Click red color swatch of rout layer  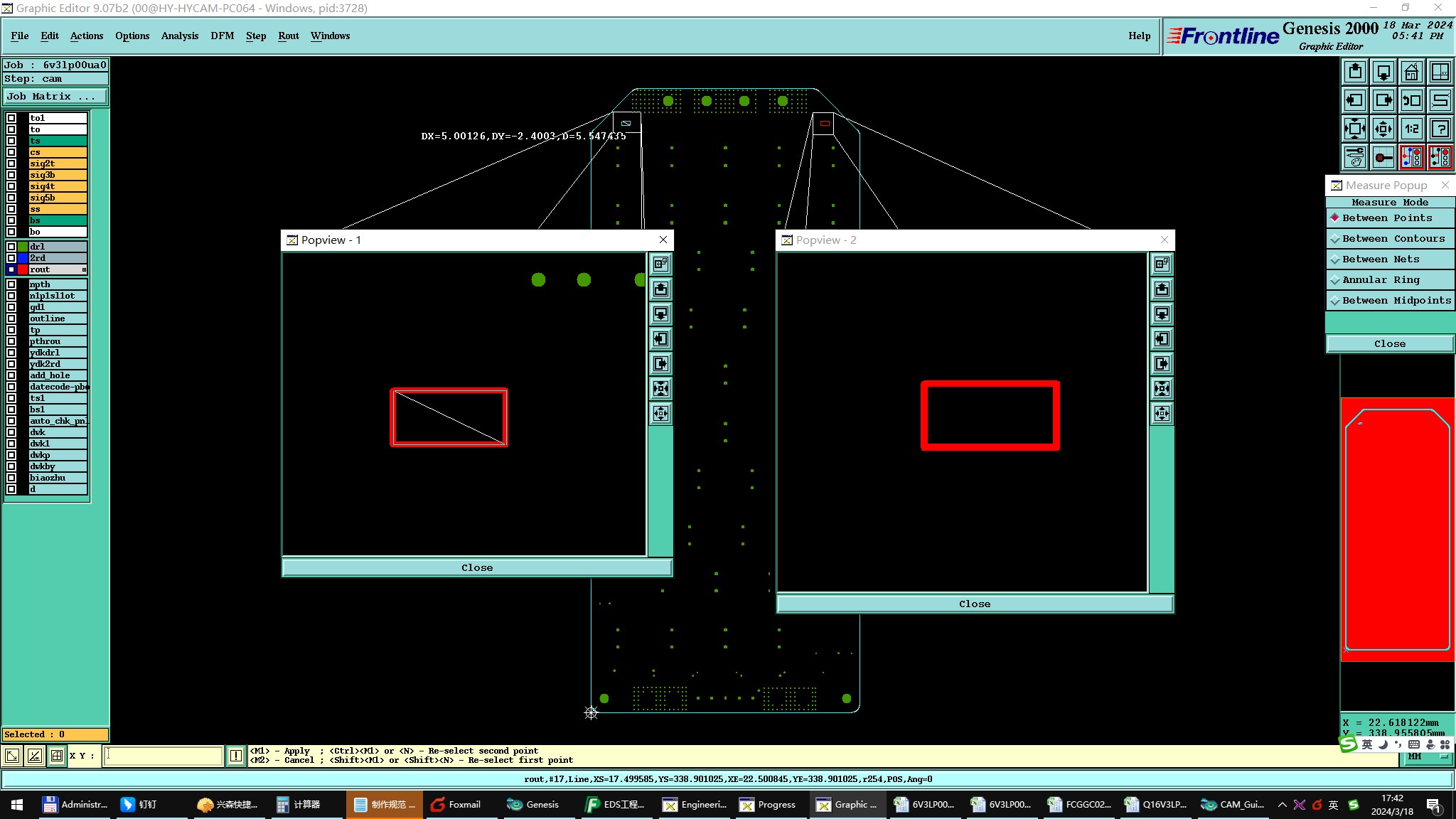click(23, 269)
